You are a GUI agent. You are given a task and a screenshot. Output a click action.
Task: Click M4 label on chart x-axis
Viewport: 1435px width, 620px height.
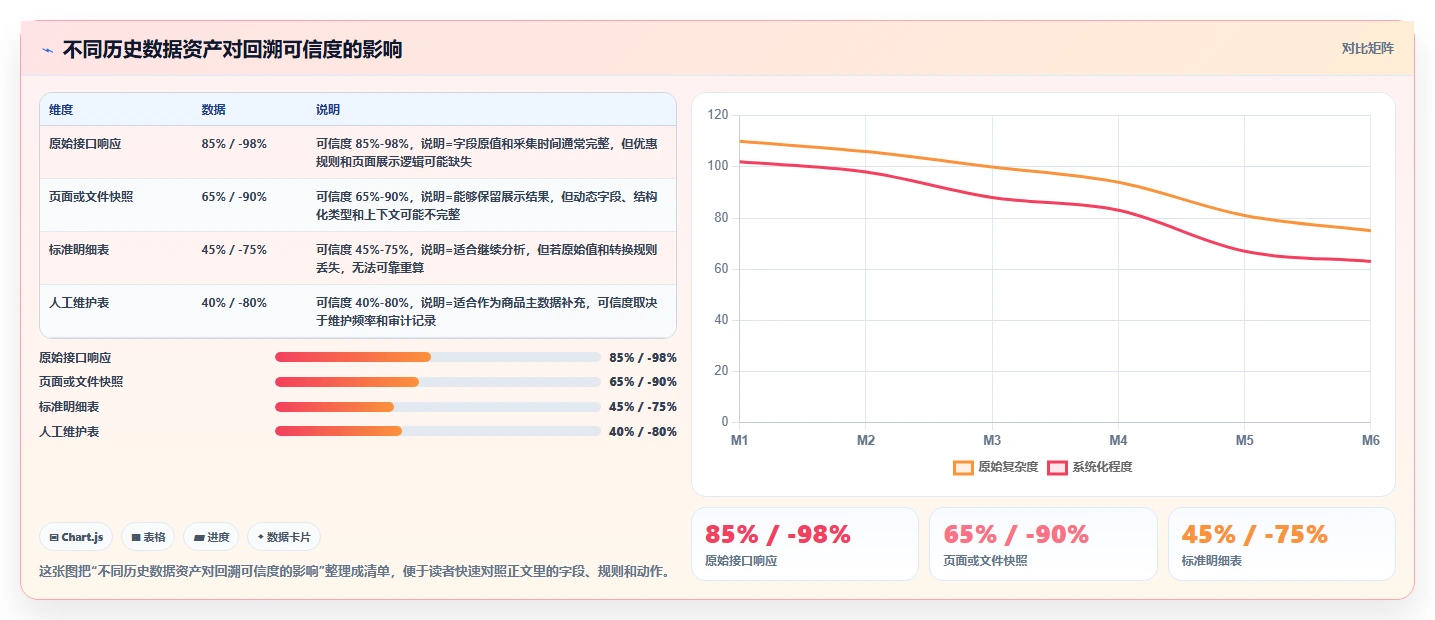coord(1118,441)
